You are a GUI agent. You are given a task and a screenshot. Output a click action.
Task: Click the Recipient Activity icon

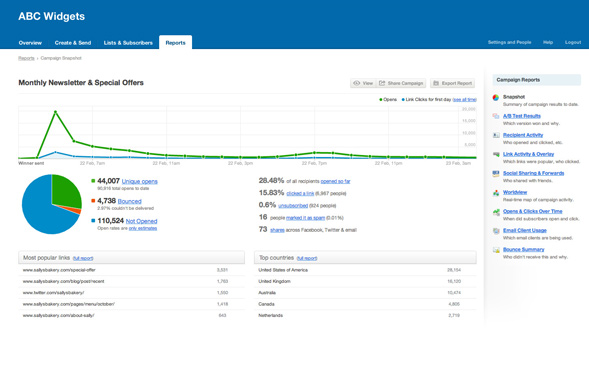496,135
